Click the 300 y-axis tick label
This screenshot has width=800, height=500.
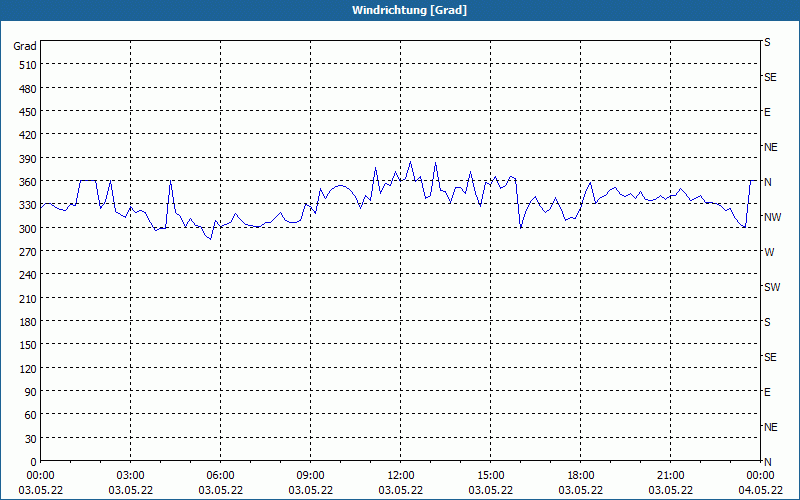[28, 229]
